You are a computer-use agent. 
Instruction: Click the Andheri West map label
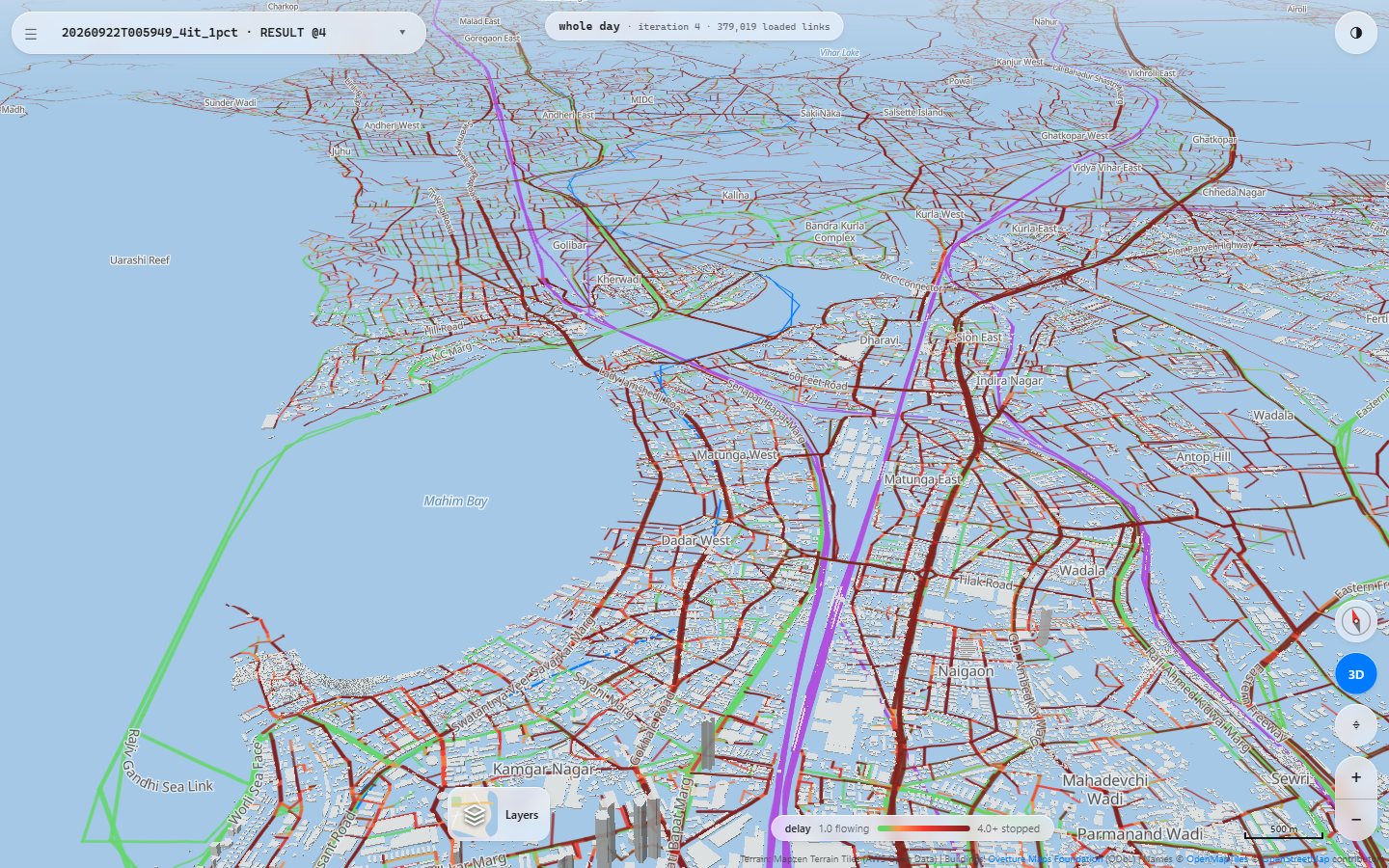392,125
